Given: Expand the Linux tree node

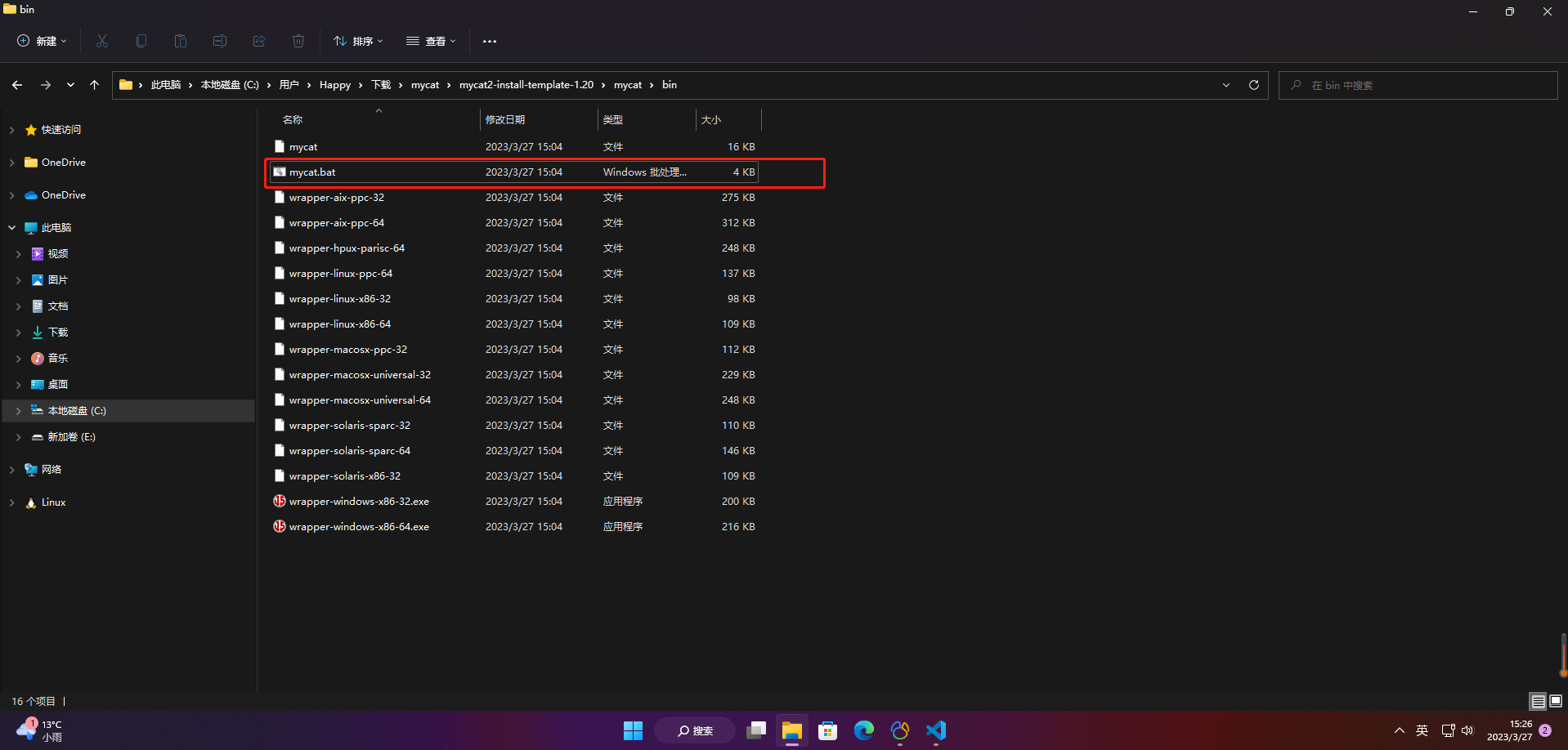Looking at the screenshot, I should (x=11, y=502).
